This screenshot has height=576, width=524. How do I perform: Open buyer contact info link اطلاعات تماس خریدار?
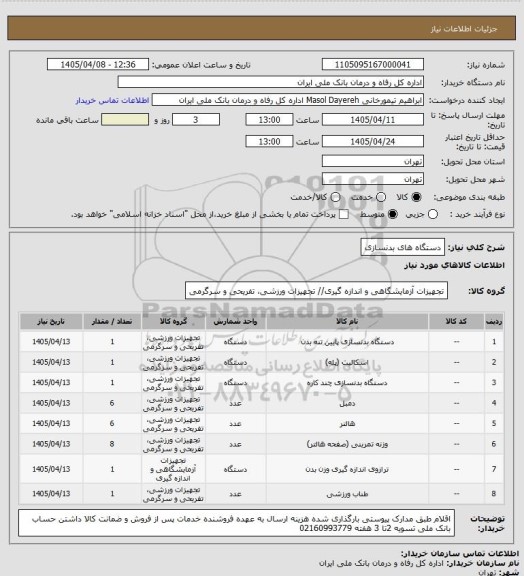pyautogui.click(x=112, y=100)
